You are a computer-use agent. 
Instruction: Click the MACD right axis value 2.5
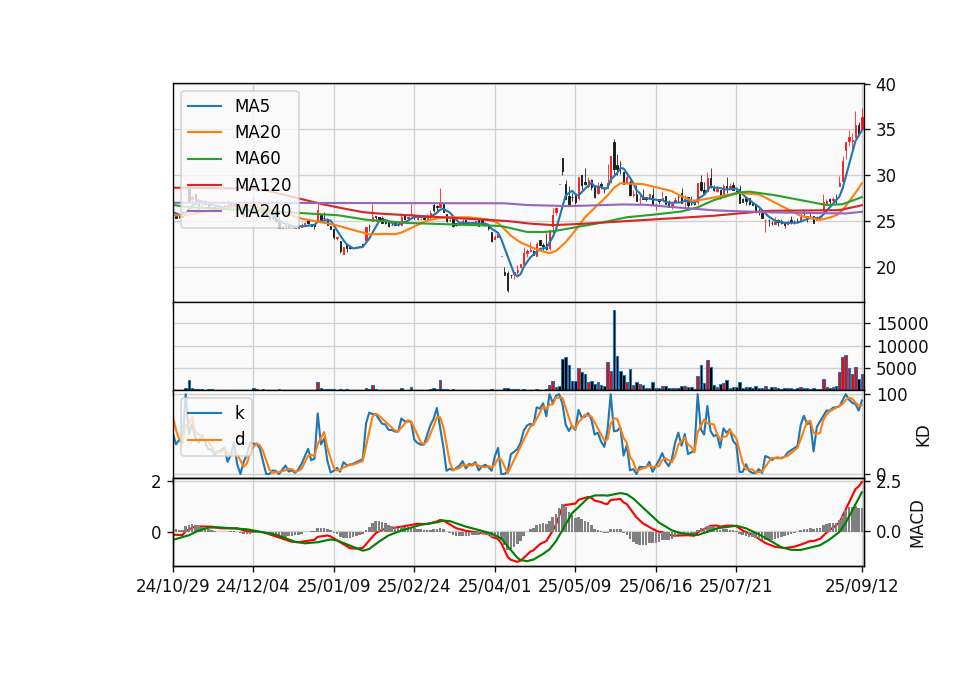[888, 482]
